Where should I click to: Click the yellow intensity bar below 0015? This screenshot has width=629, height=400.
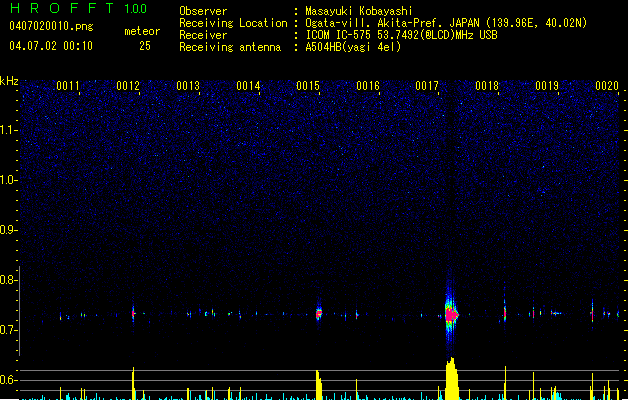319,385
